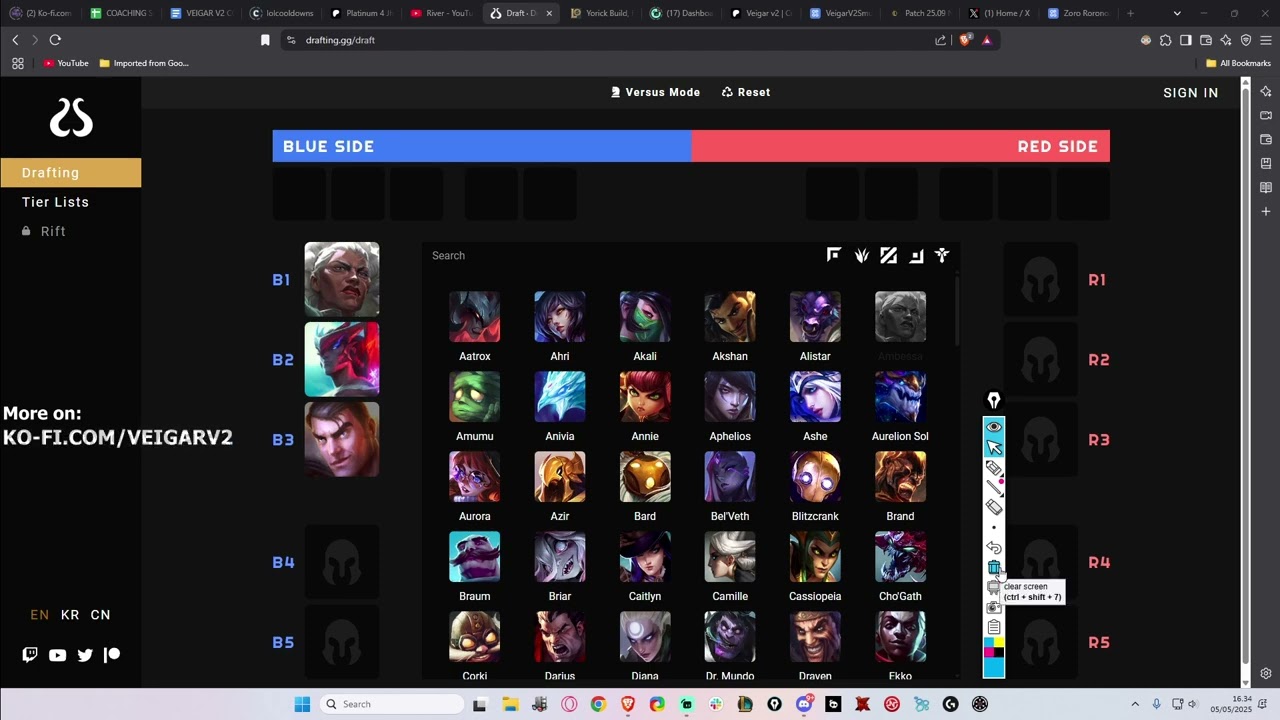Click the clipboard icon in annotation toolbar
1280x720 pixels.
point(994,627)
